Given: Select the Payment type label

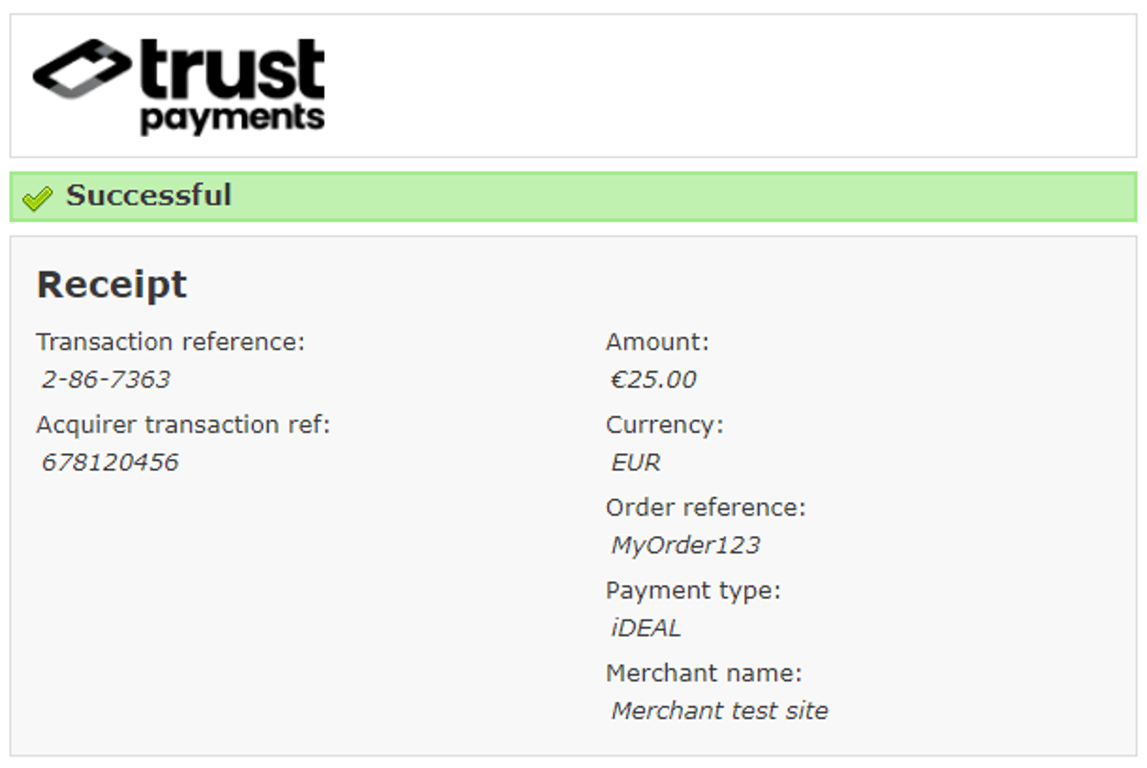Looking at the screenshot, I should click(x=693, y=590).
